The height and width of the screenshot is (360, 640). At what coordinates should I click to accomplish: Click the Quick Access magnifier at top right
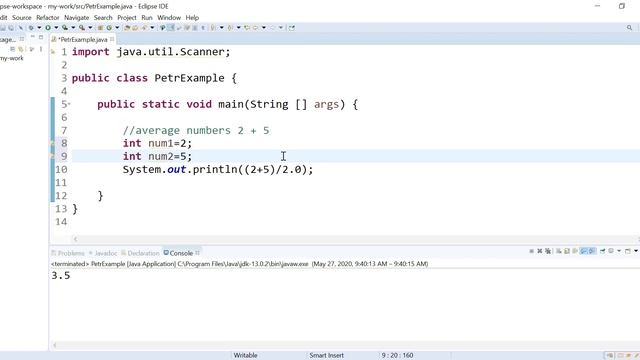(629, 28)
